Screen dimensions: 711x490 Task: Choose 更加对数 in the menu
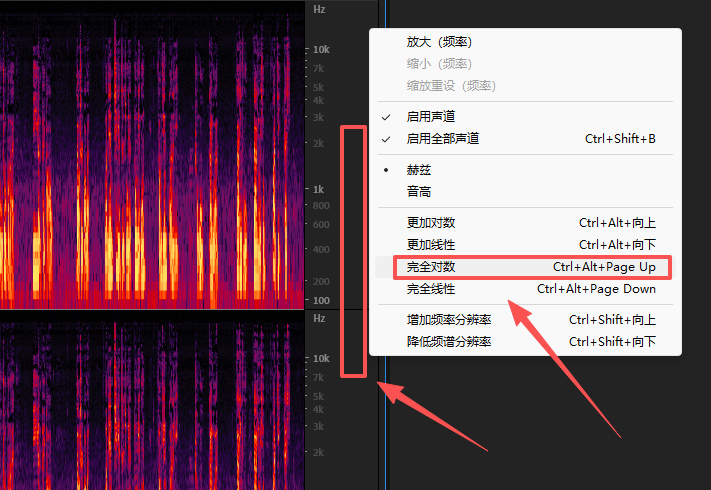click(x=525, y=223)
